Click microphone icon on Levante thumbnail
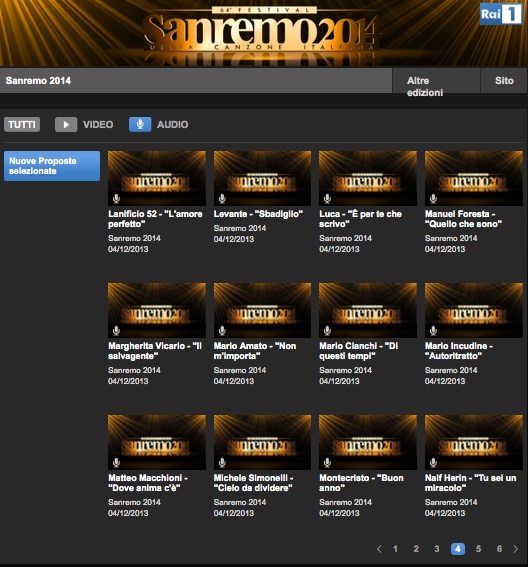The height and width of the screenshot is (567, 528). (222, 199)
